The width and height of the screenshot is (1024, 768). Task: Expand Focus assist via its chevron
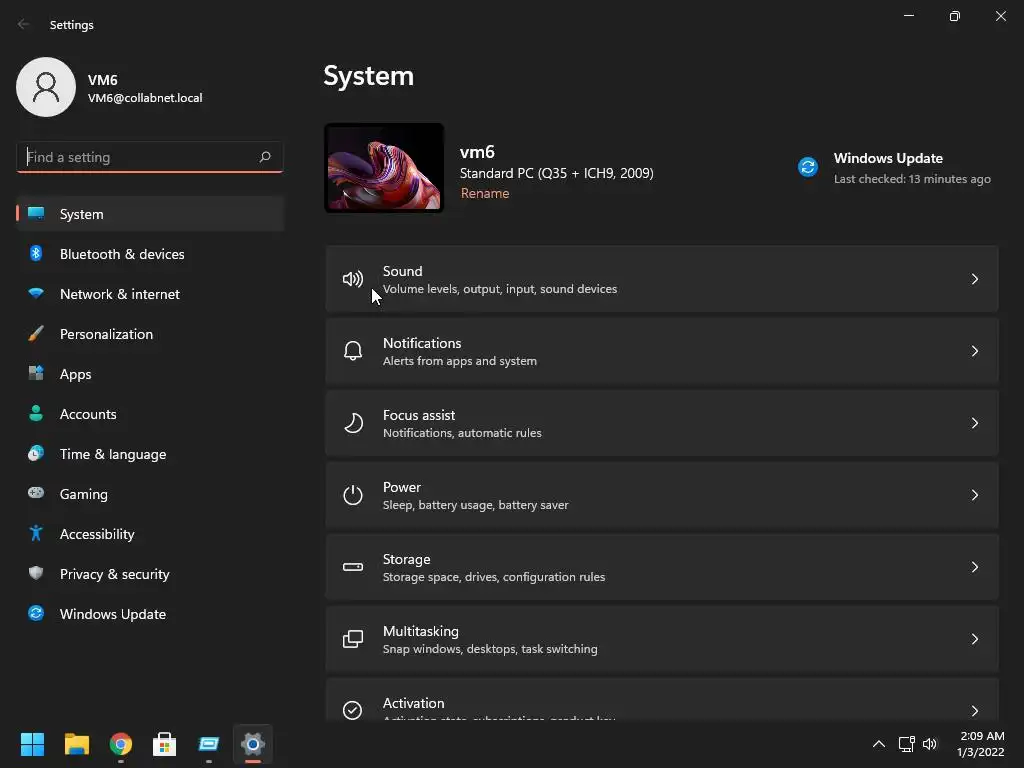pyautogui.click(x=974, y=423)
